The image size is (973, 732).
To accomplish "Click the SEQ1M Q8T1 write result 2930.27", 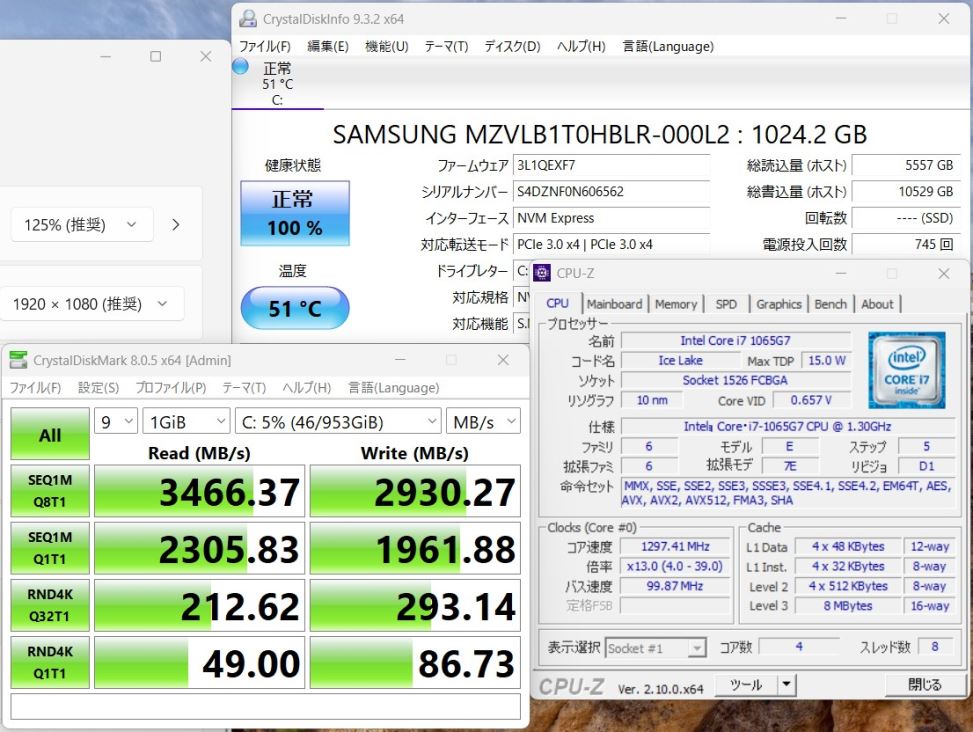I will pyautogui.click(x=415, y=491).
